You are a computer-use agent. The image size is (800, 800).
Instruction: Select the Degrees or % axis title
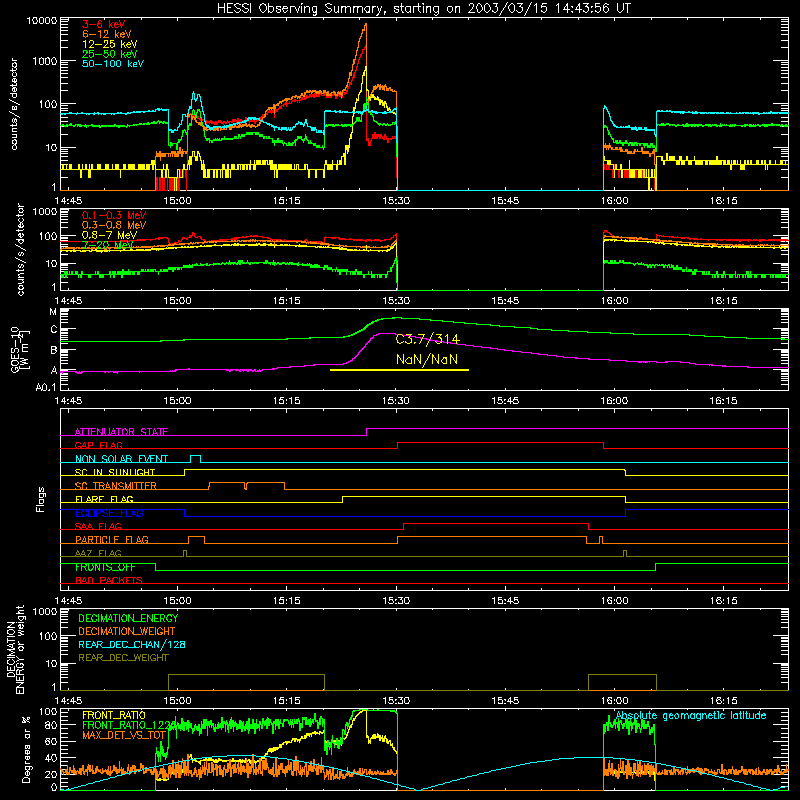tap(26, 749)
